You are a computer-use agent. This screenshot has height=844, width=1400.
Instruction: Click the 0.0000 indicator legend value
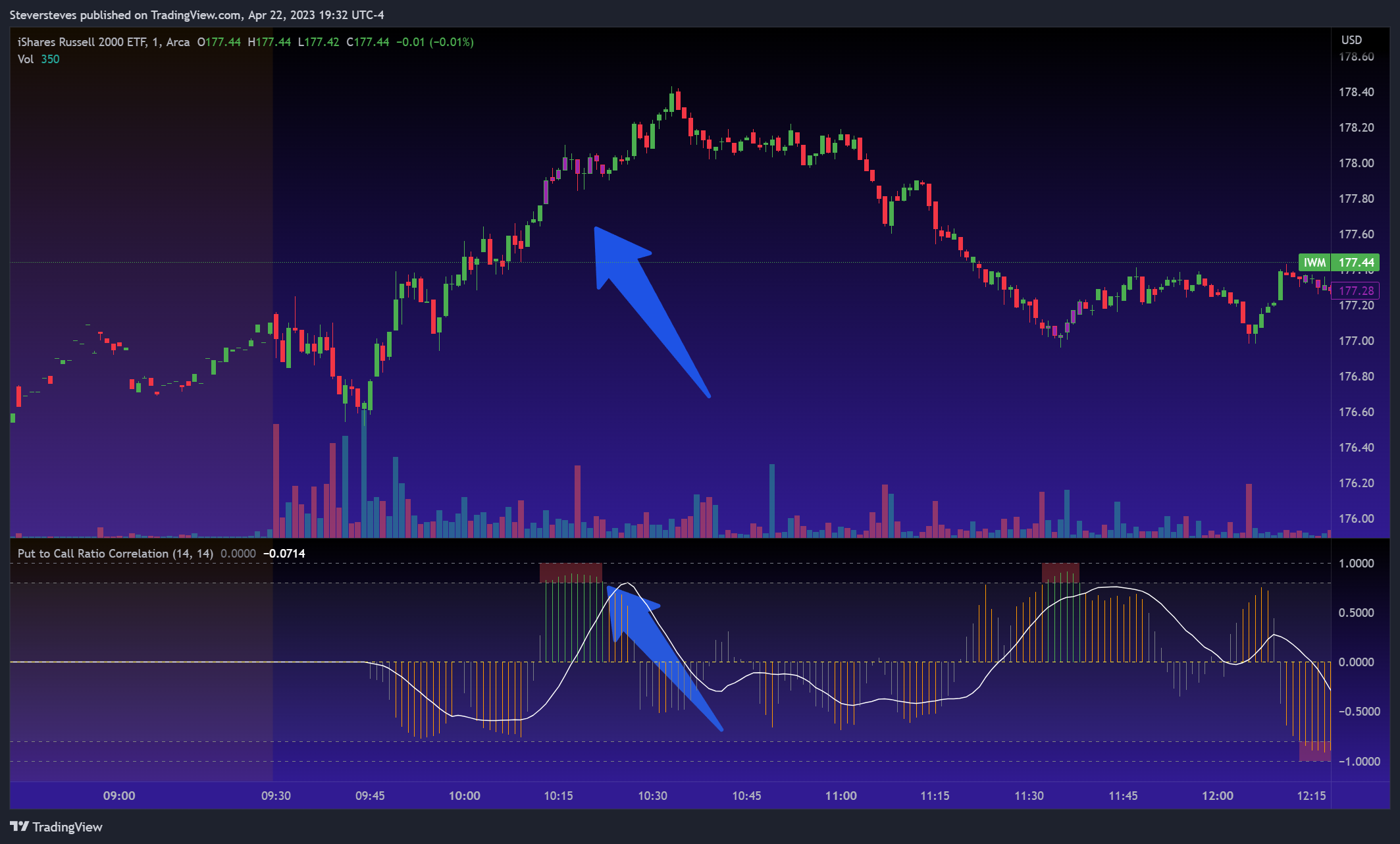click(238, 554)
